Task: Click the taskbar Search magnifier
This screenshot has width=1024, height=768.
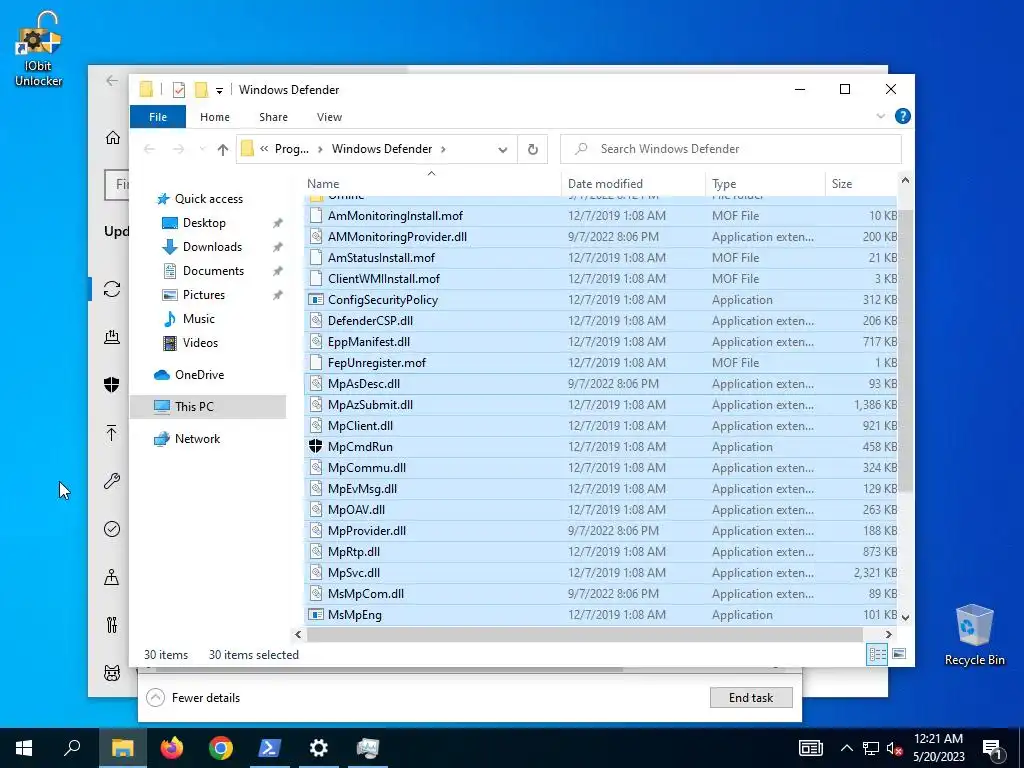Action: 72,748
